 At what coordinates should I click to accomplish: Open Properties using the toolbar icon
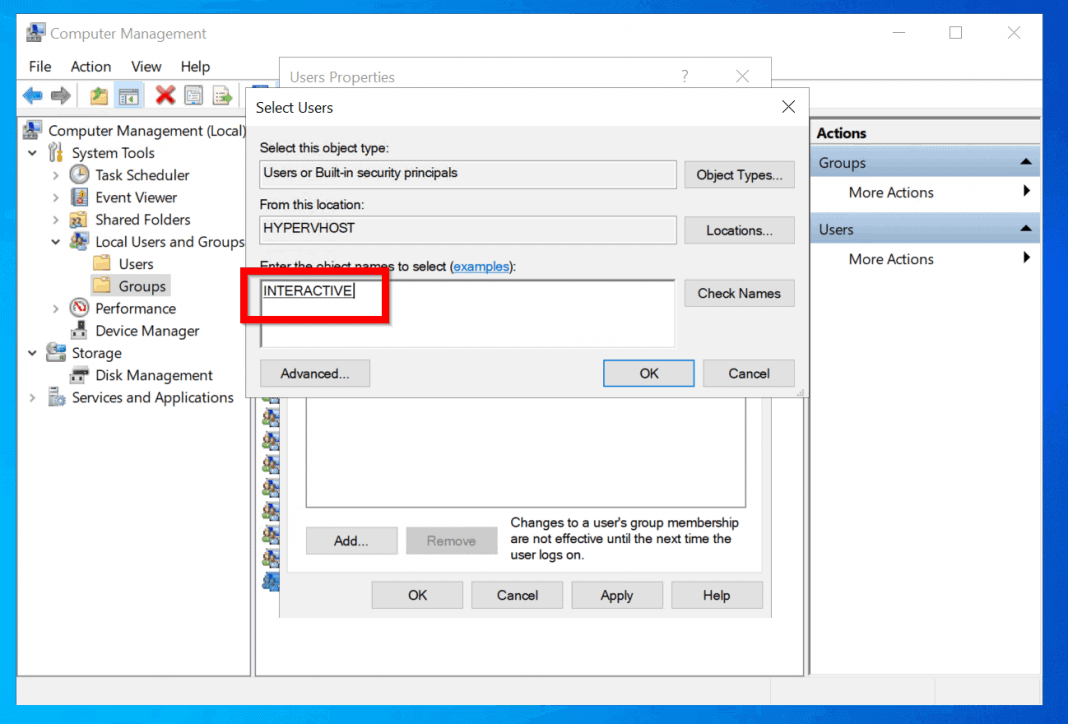click(x=193, y=95)
